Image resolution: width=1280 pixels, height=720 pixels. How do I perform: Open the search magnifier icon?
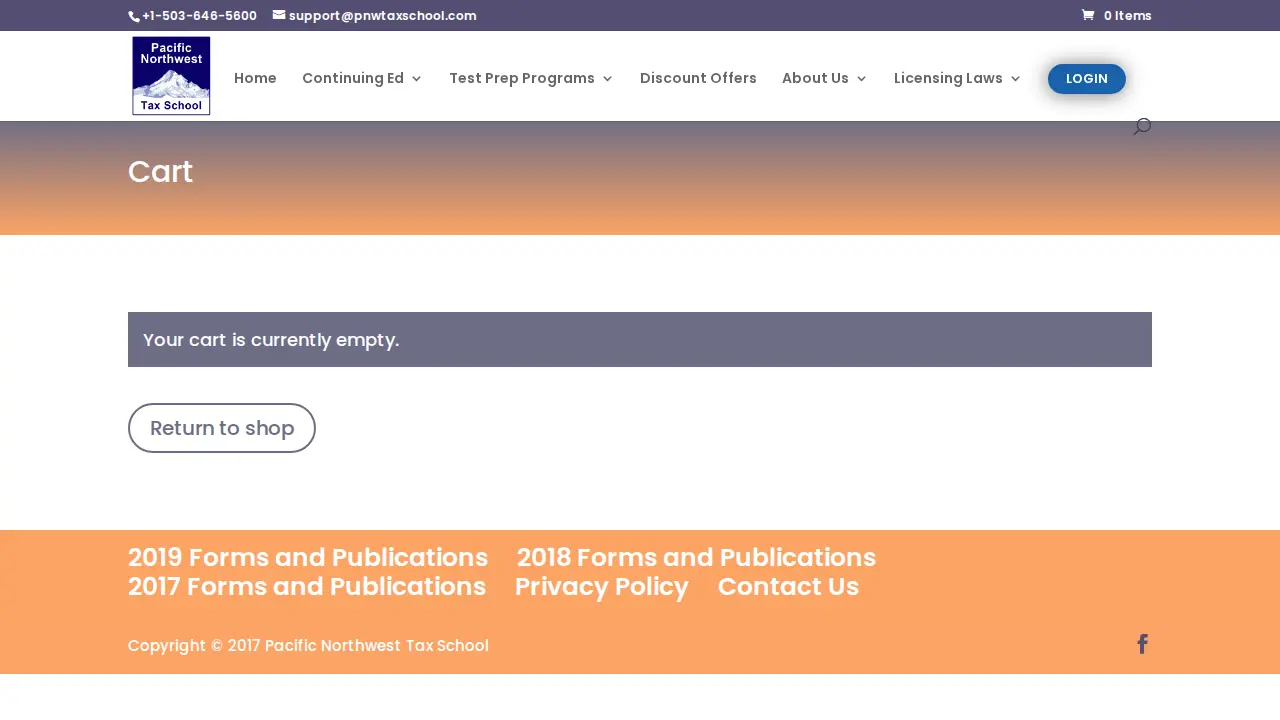click(x=1142, y=126)
